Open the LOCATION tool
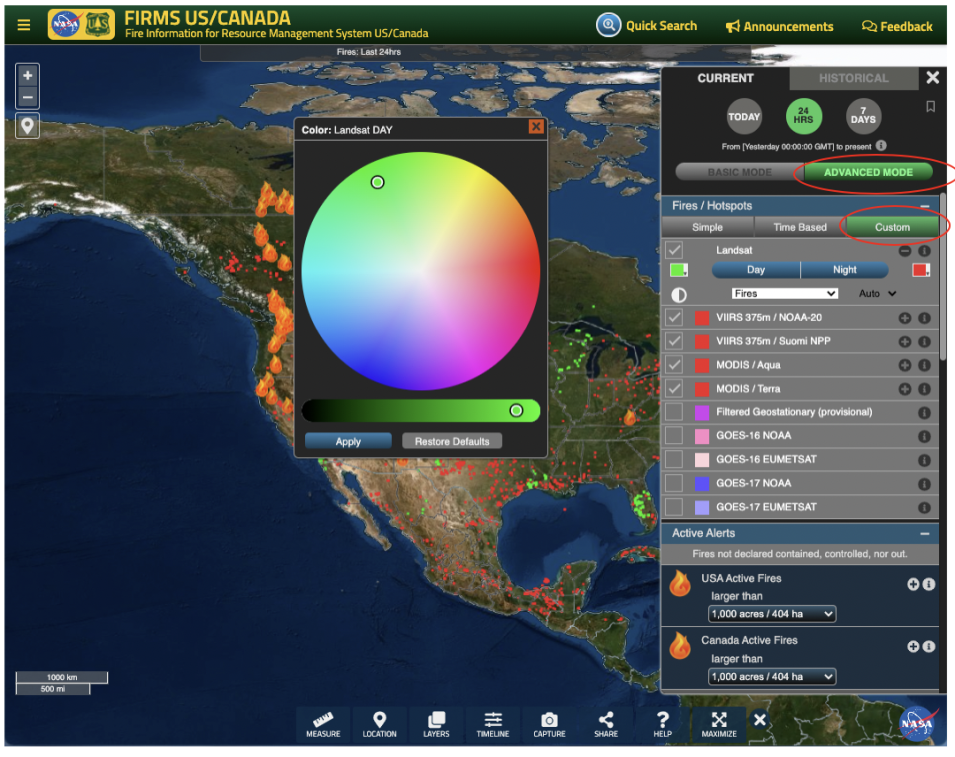Screen dimensions: 955x757 [x=379, y=725]
